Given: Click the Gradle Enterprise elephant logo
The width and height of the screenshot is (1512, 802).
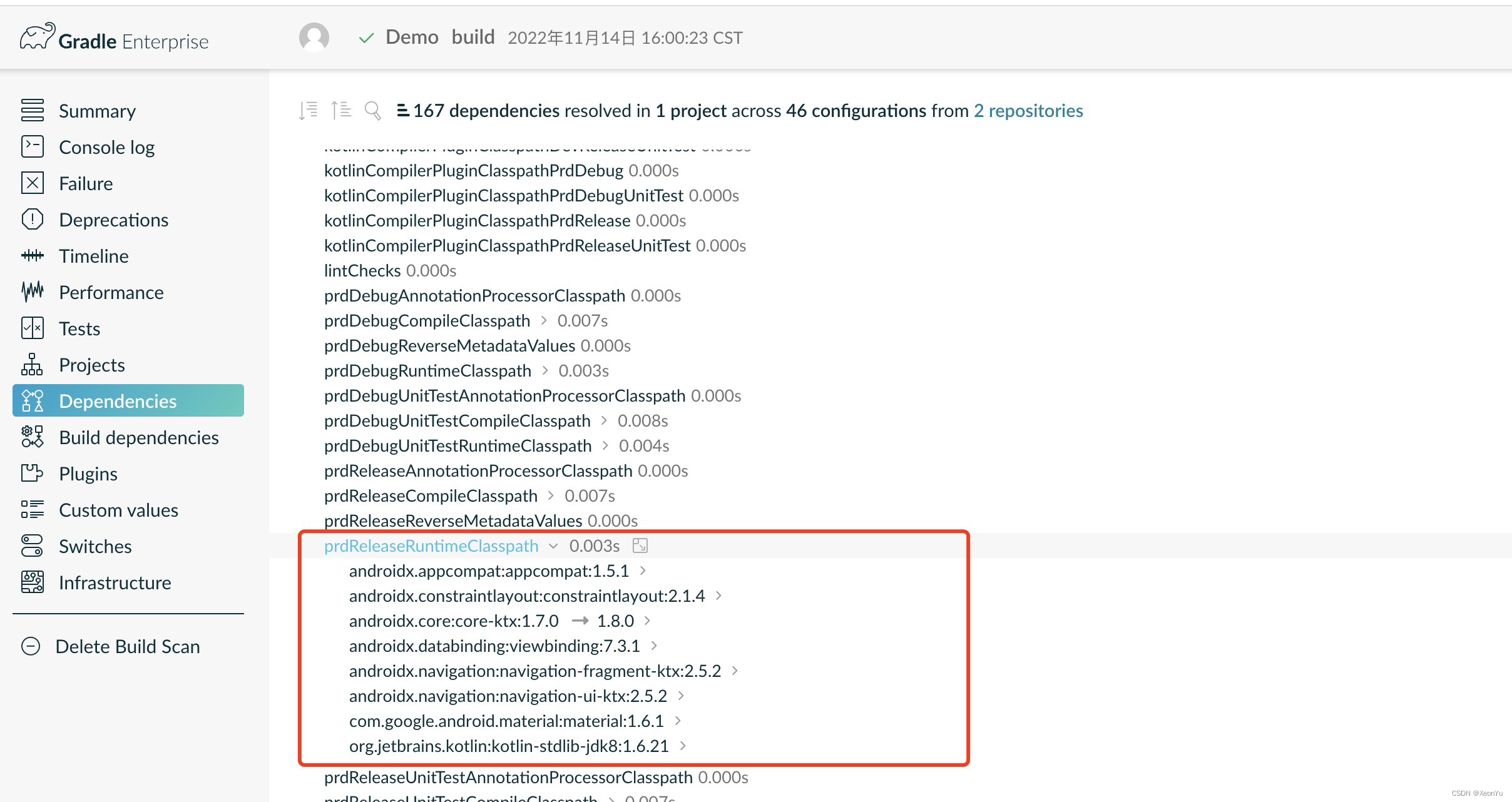Looking at the screenshot, I should click(x=38, y=38).
